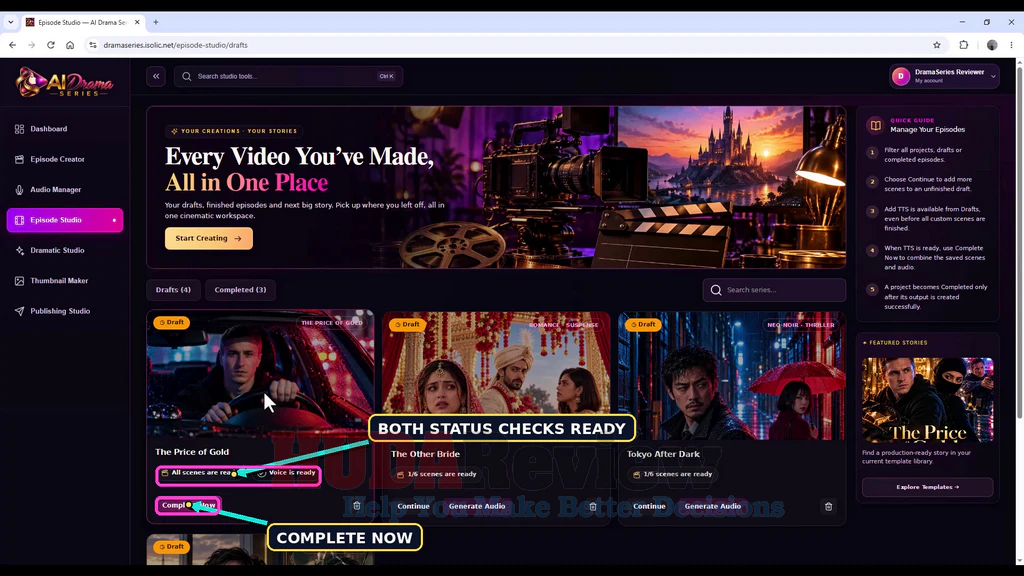The image size is (1024, 576).
Task: Close the Episode Studio browser tab
Action: tap(137, 22)
